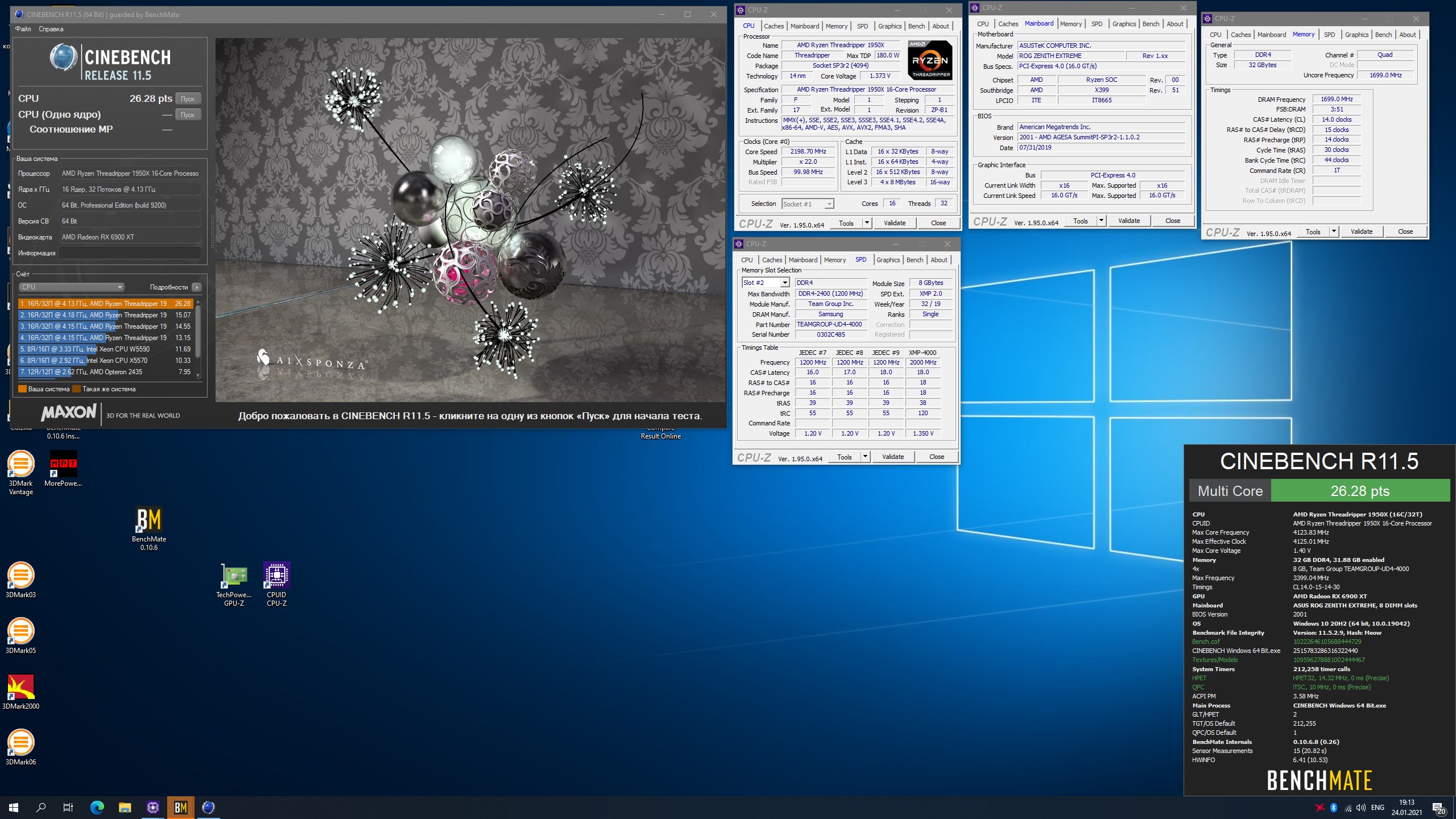The image size is (1456, 819).
Task: Open the Socket #1 selection dropdown
Action: coord(807,204)
